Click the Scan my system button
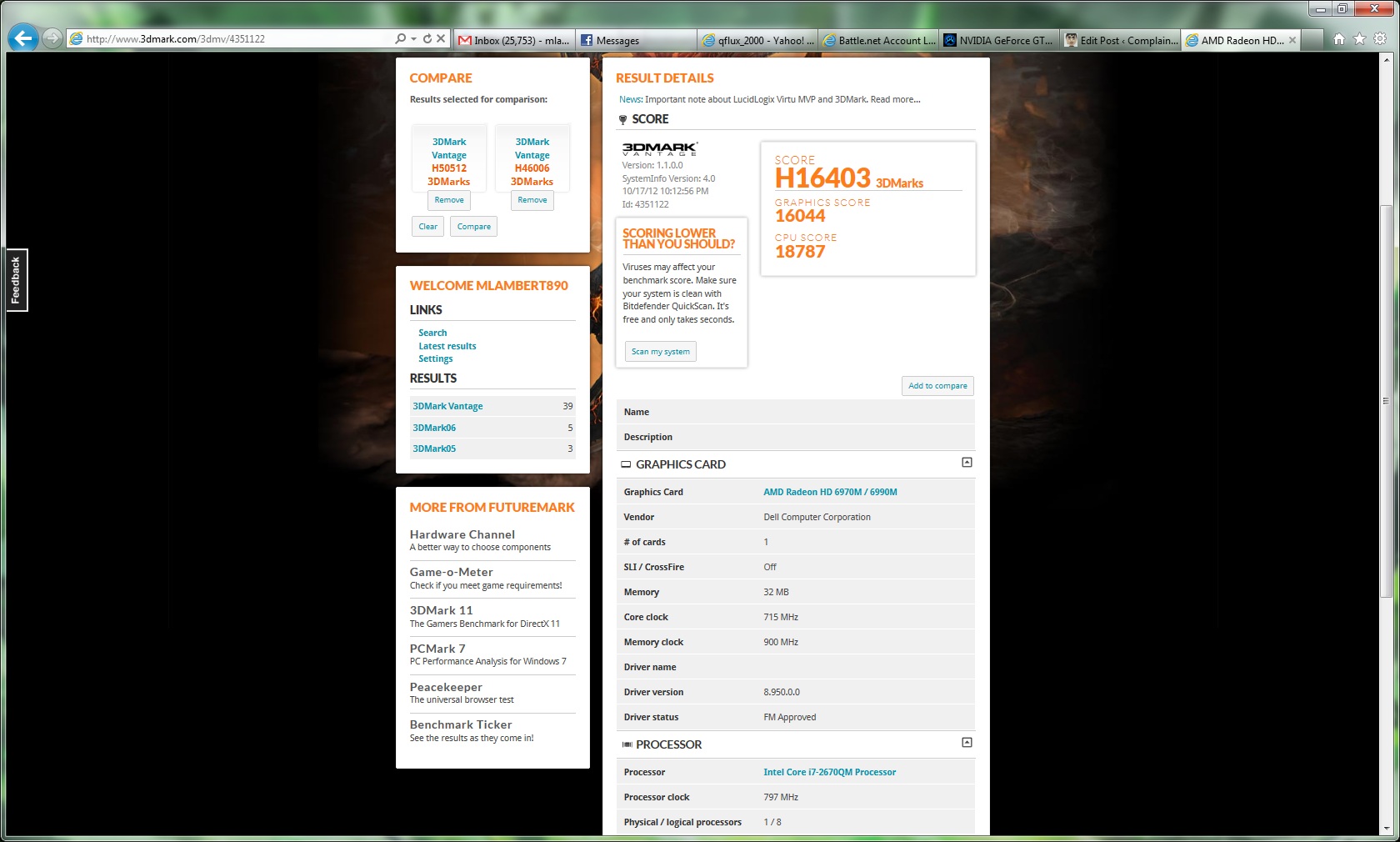Image resolution: width=1400 pixels, height=842 pixels. (660, 352)
